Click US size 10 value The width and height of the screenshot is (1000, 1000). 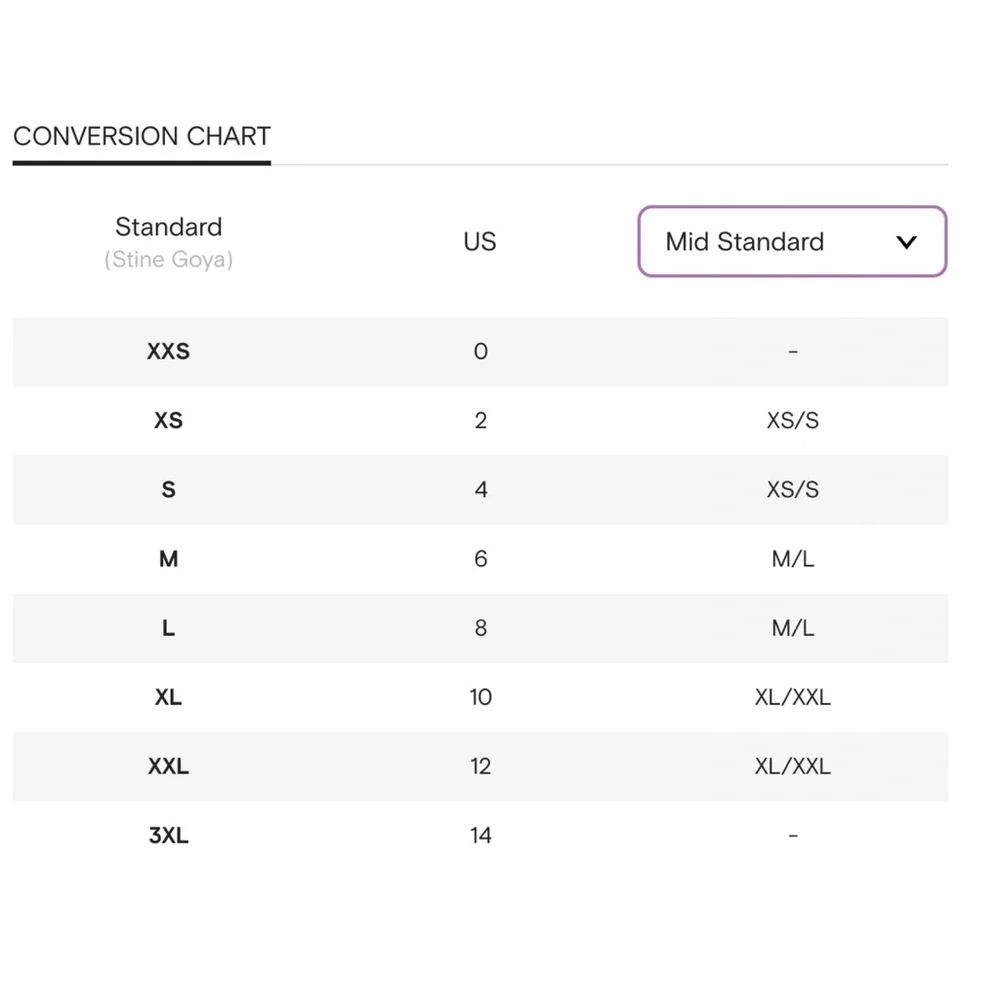[x=481, y=697]
